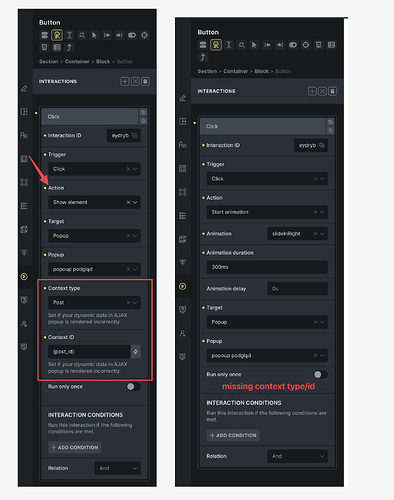Add a new interaction with the plus icon in the left panel

tap(125, 81)
